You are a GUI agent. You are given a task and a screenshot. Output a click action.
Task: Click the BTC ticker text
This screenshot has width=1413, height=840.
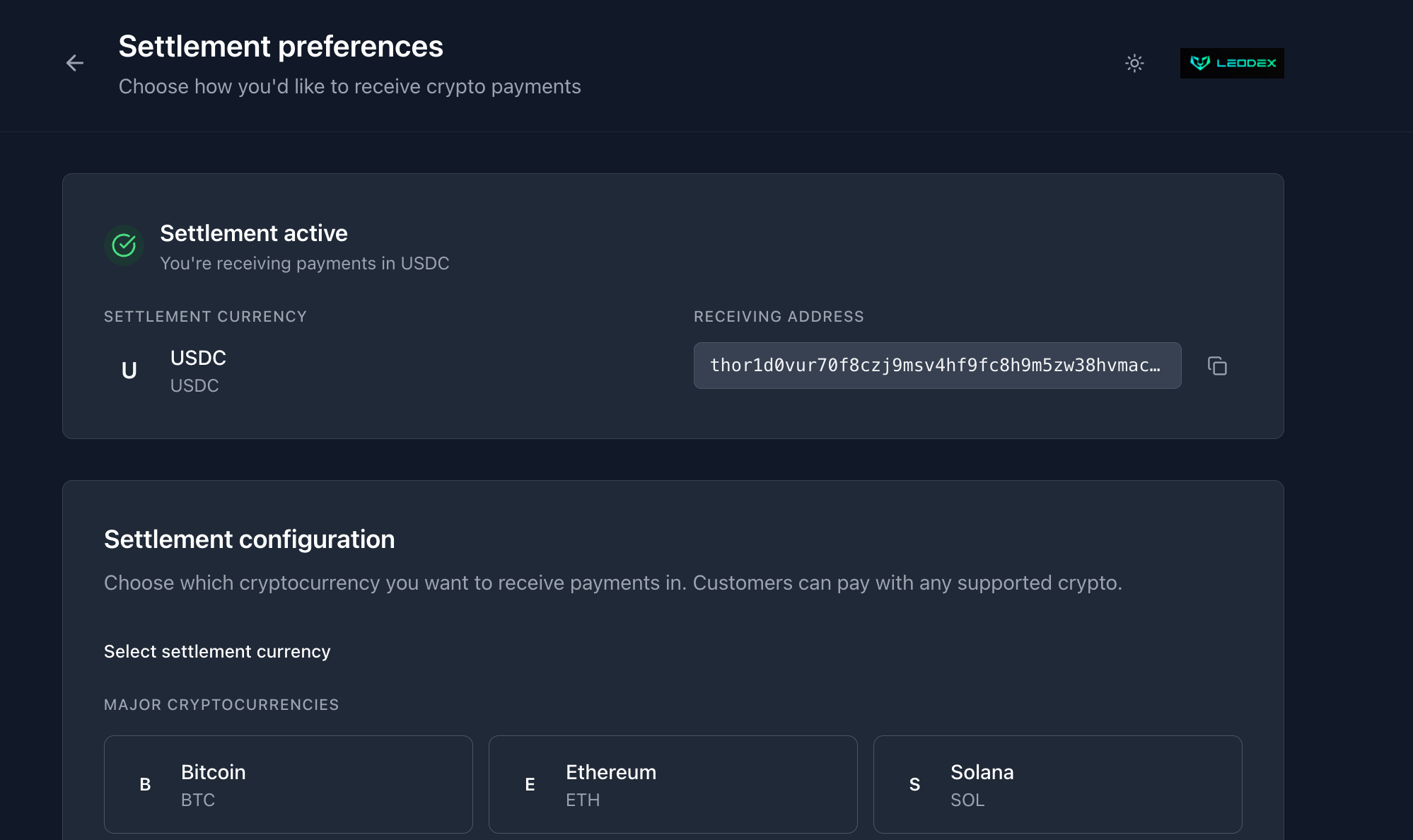tap(198, 800)
